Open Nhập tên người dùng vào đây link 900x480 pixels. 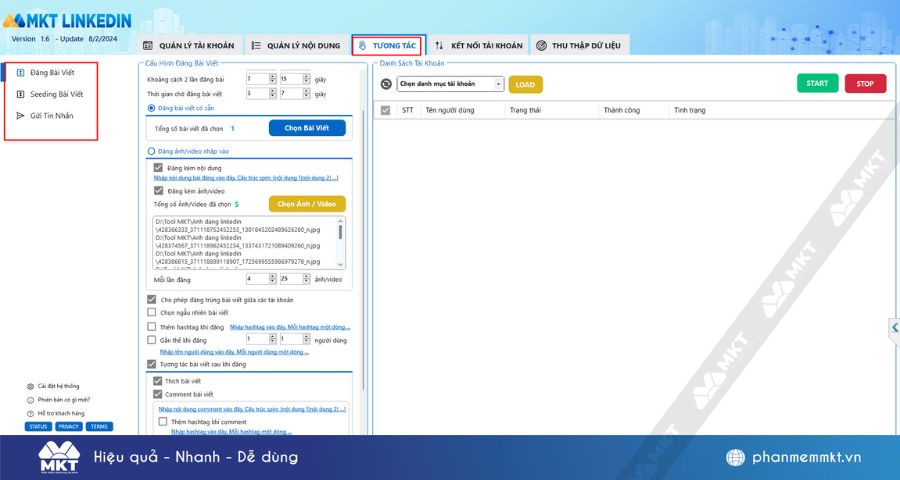(234, 352)
